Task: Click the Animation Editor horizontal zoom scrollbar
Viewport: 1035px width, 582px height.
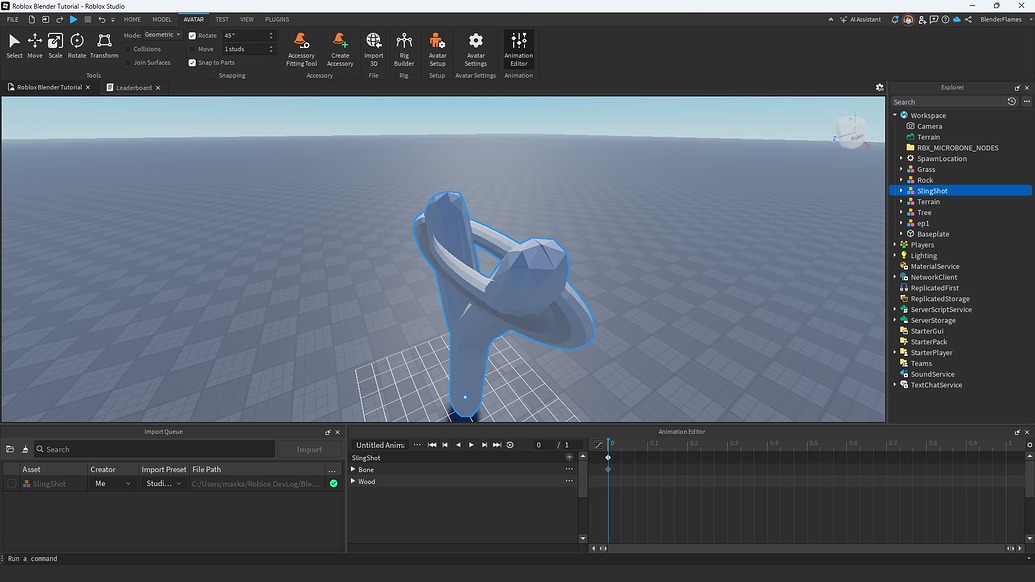Action: tap(807, 548)
